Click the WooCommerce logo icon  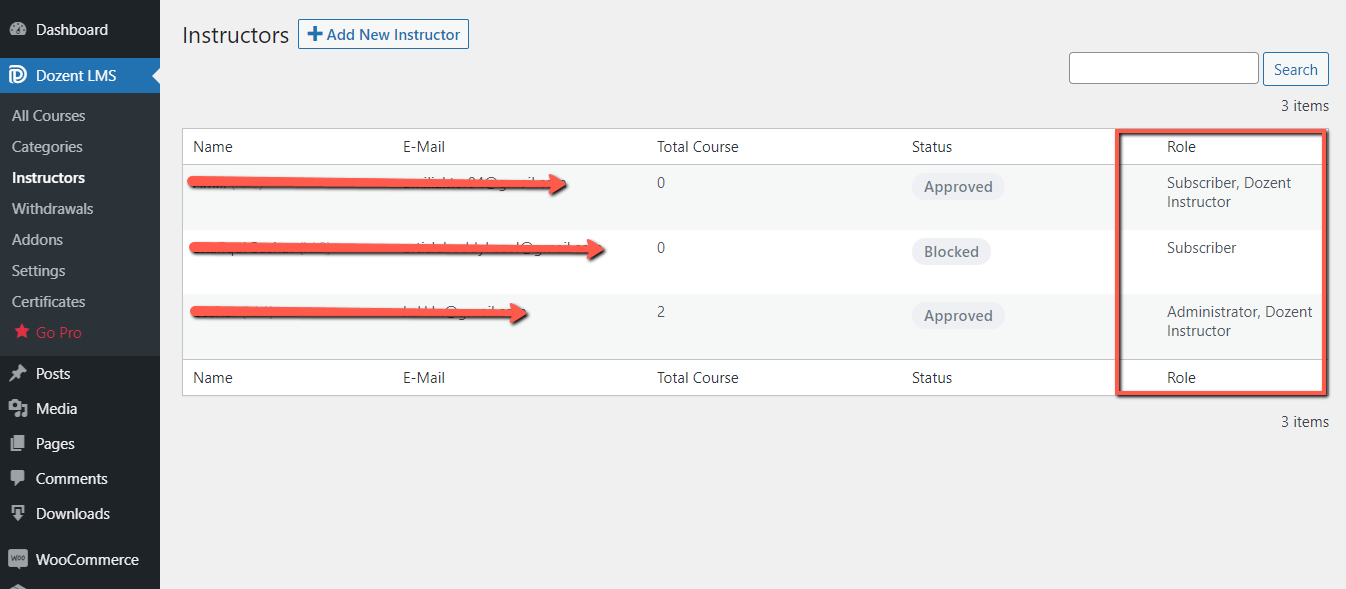pyautogui.click(x=18, y=560)
